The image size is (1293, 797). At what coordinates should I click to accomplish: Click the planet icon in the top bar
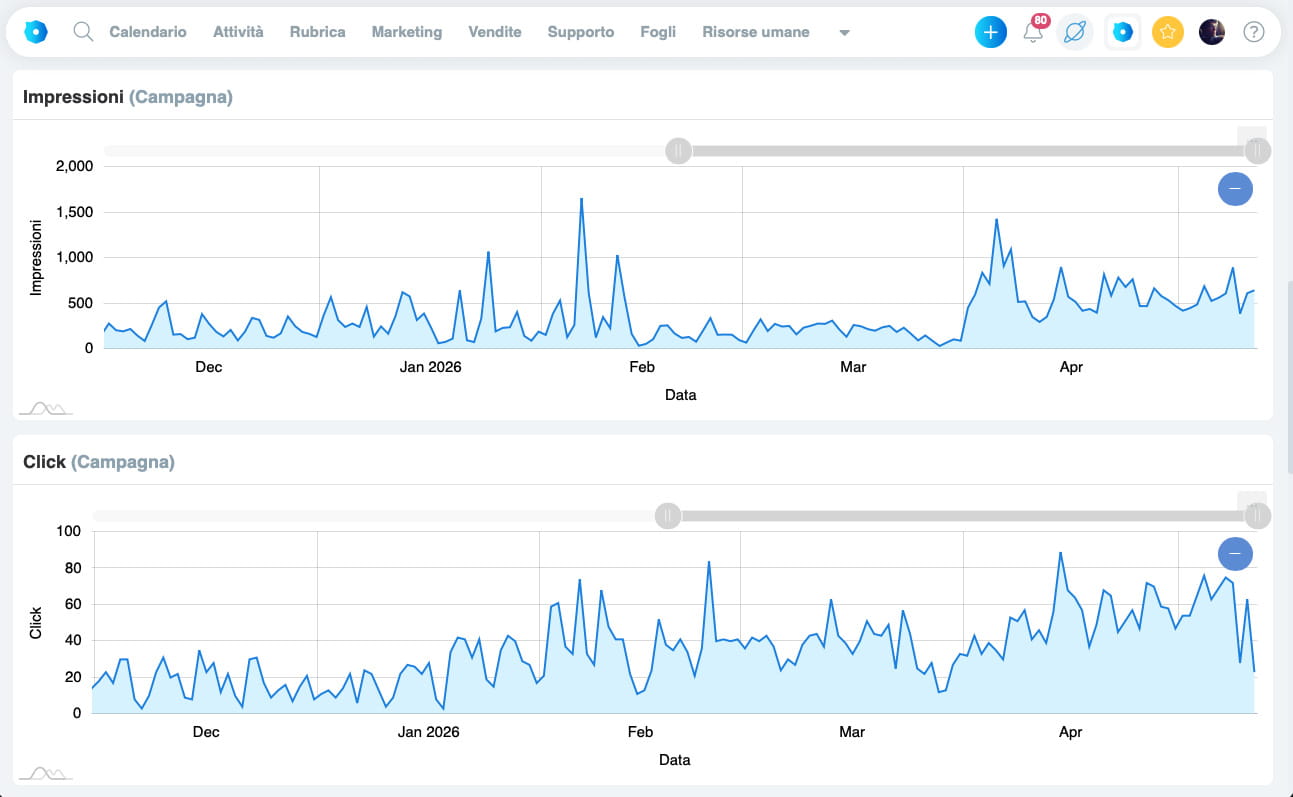click(1075, 32)
